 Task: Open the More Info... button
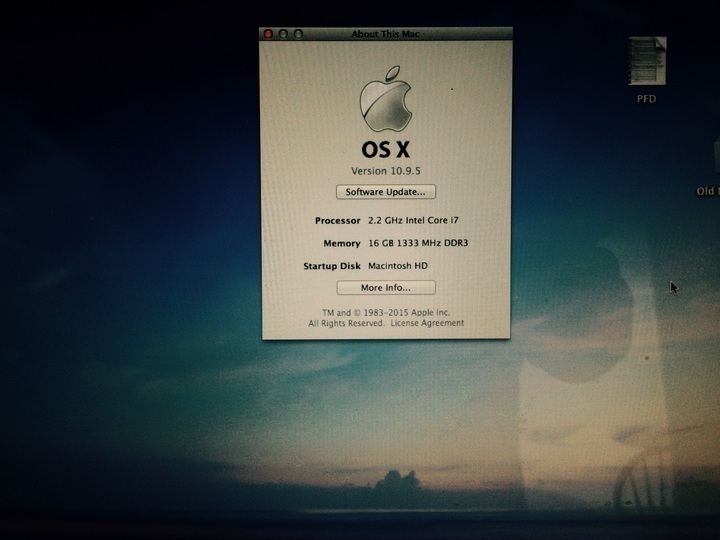tap(386, 287)
